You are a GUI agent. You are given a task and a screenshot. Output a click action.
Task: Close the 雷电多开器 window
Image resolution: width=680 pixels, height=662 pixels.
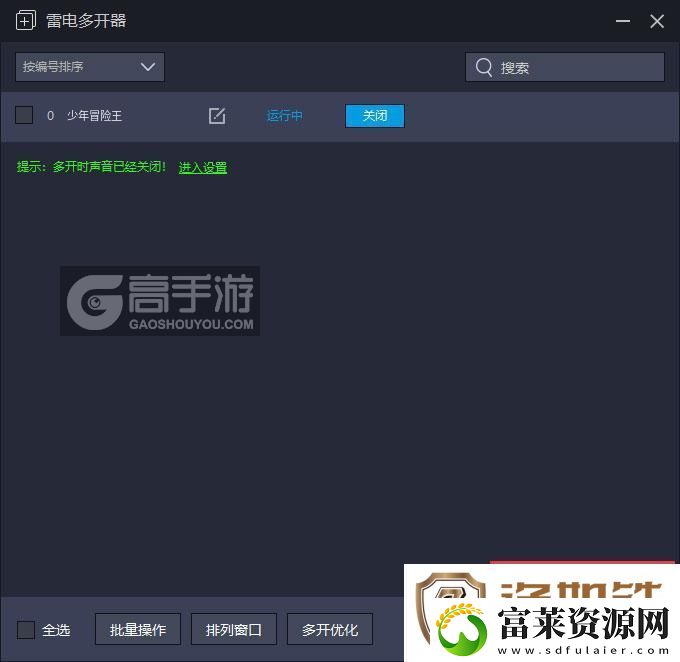point(657,21)
